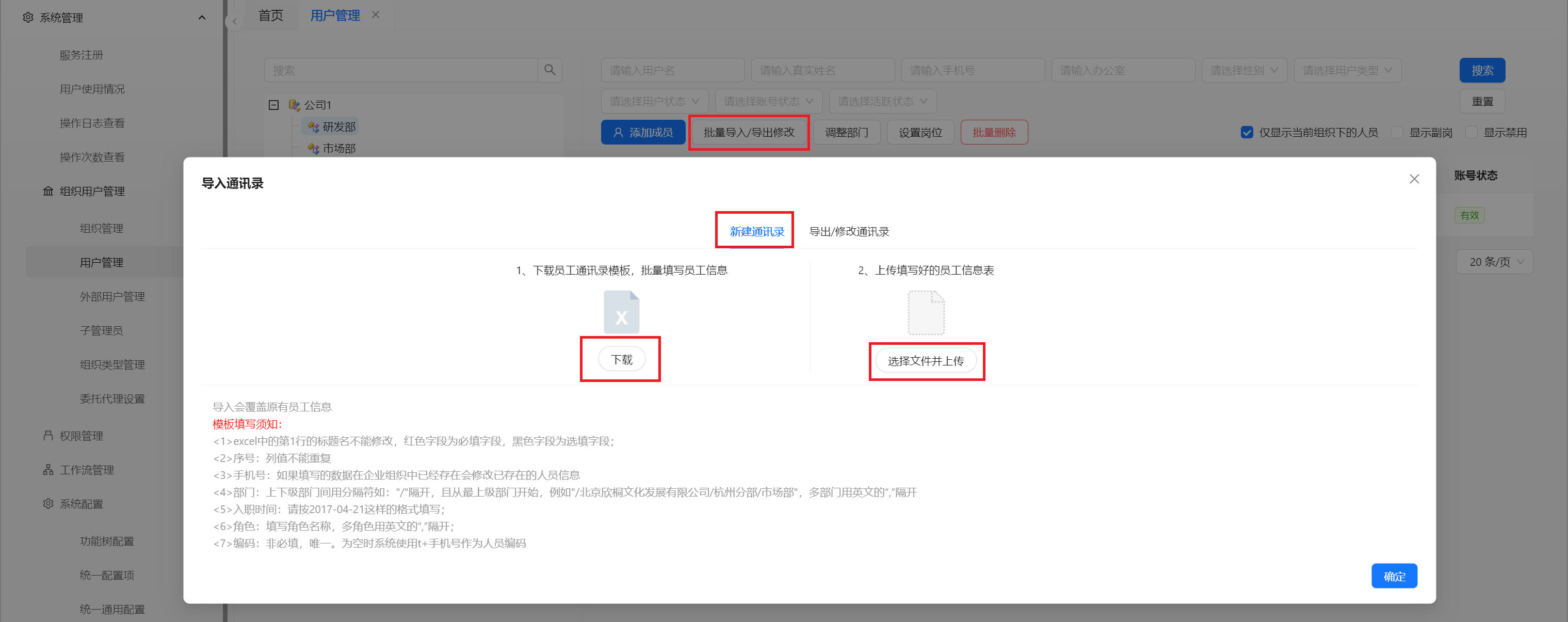Collapse the 公司1 tree node
1568x622 pixels.
pyautogui.click(x=274, y=105)
